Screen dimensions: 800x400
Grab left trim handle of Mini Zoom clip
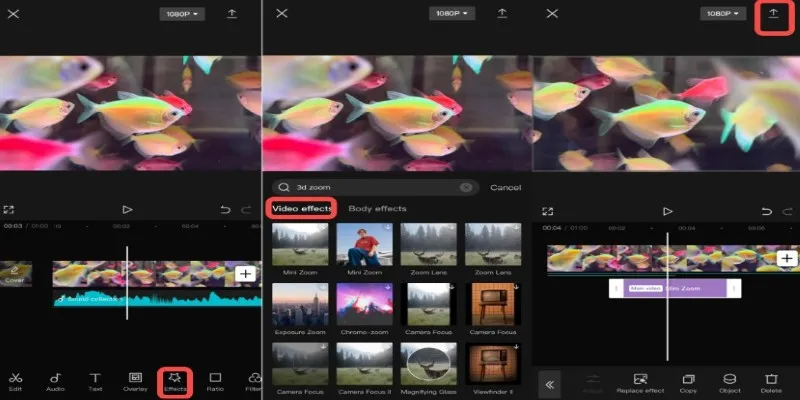click(616, 288)
